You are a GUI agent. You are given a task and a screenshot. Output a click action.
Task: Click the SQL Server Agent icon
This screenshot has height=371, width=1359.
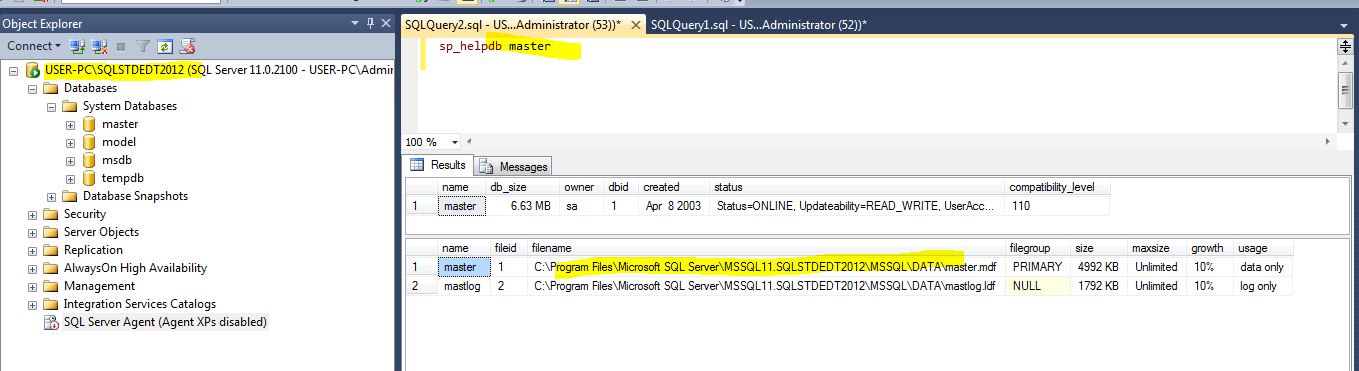[51, 322]
